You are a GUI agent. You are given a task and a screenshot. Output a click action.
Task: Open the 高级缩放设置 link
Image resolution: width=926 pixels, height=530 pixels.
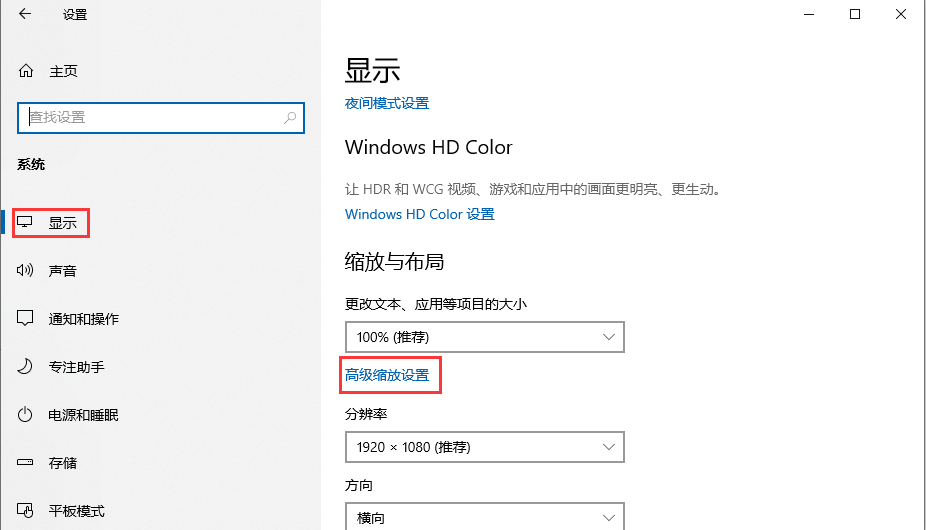pyautogui.click(x=387, y=375)
